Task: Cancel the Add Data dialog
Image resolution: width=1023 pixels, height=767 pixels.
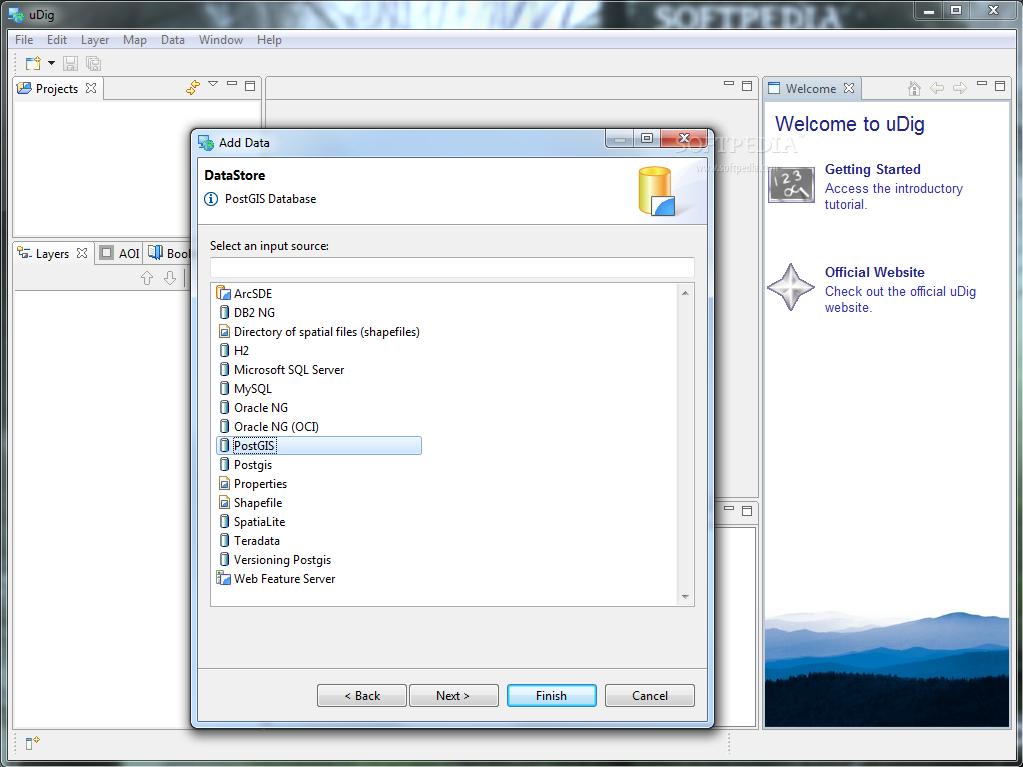Action: 650,695
